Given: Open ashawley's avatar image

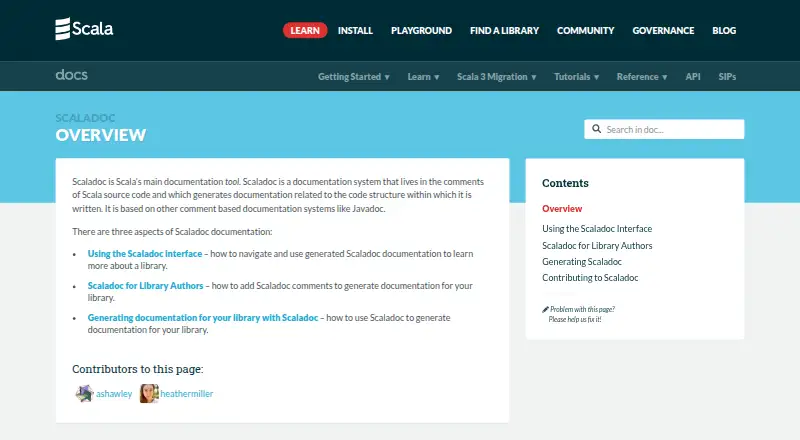Looking at the screenshot, I should (84, 394).
